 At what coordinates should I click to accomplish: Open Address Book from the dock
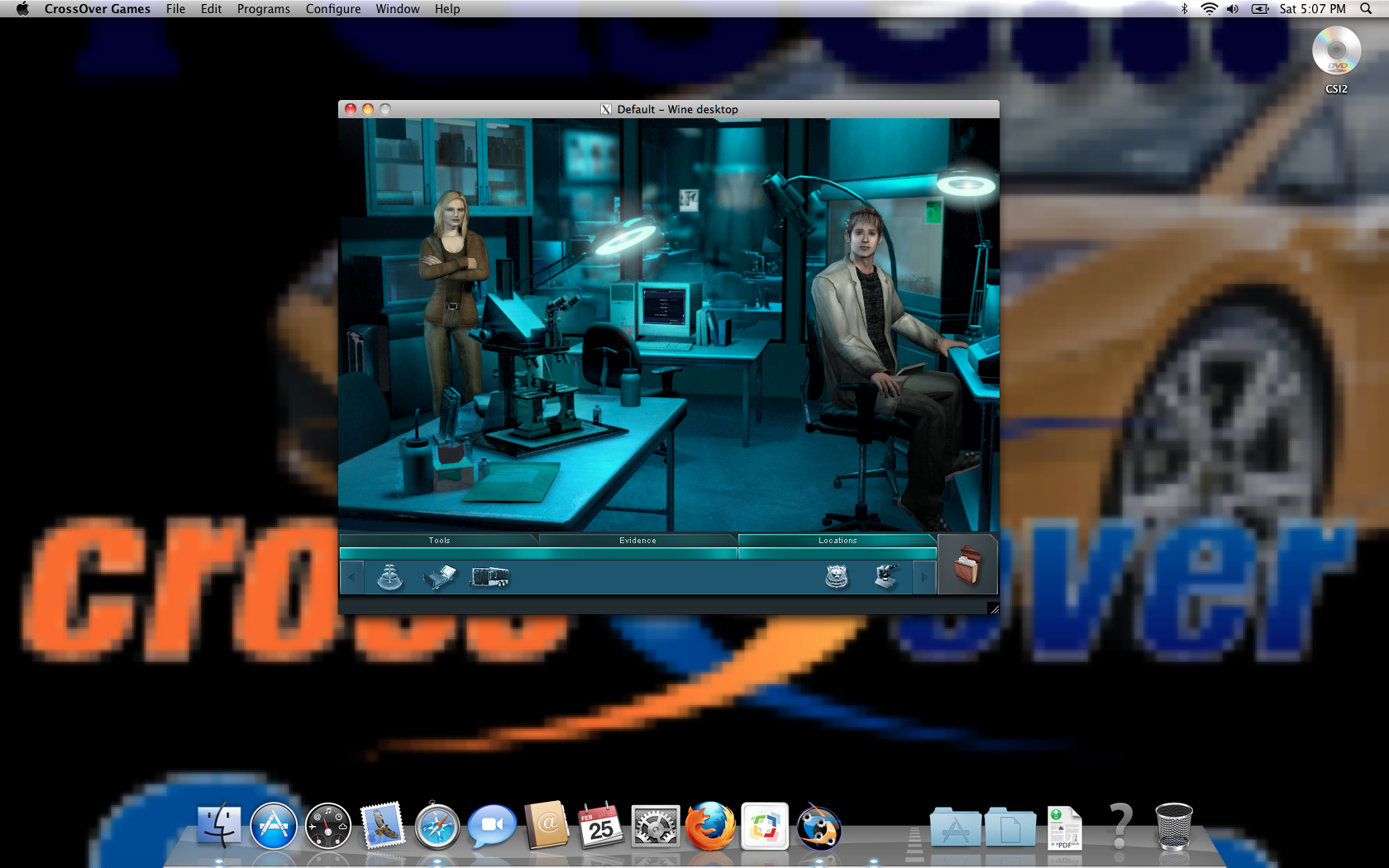[x=547, y=825]
